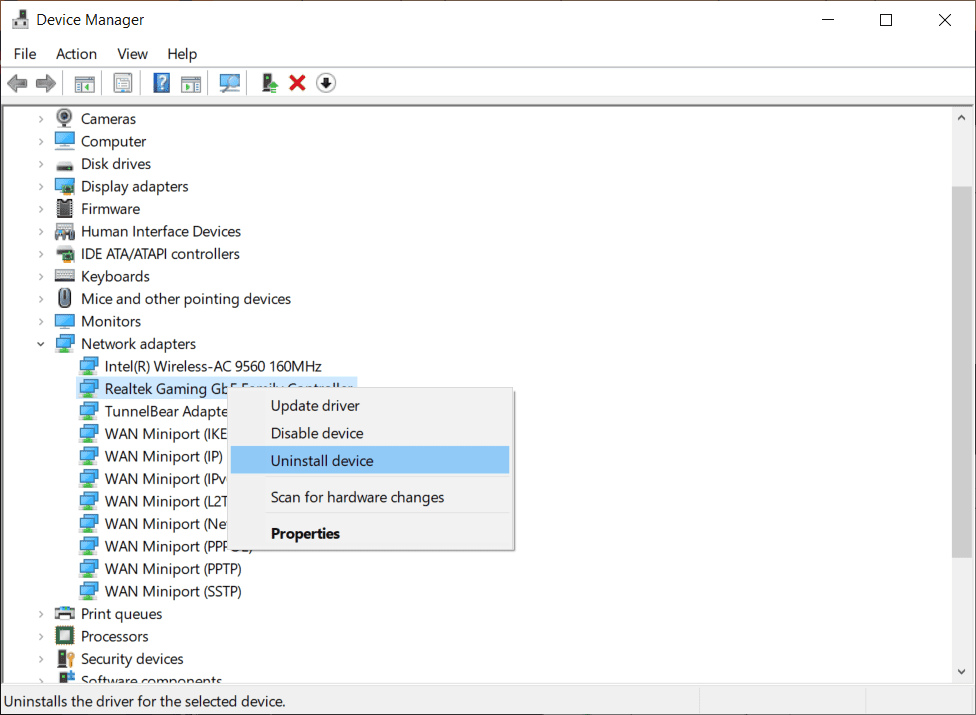Screen dimensions: 976x715
Task: Expand the Print queues chevron
Action: [x=41, y=614]
